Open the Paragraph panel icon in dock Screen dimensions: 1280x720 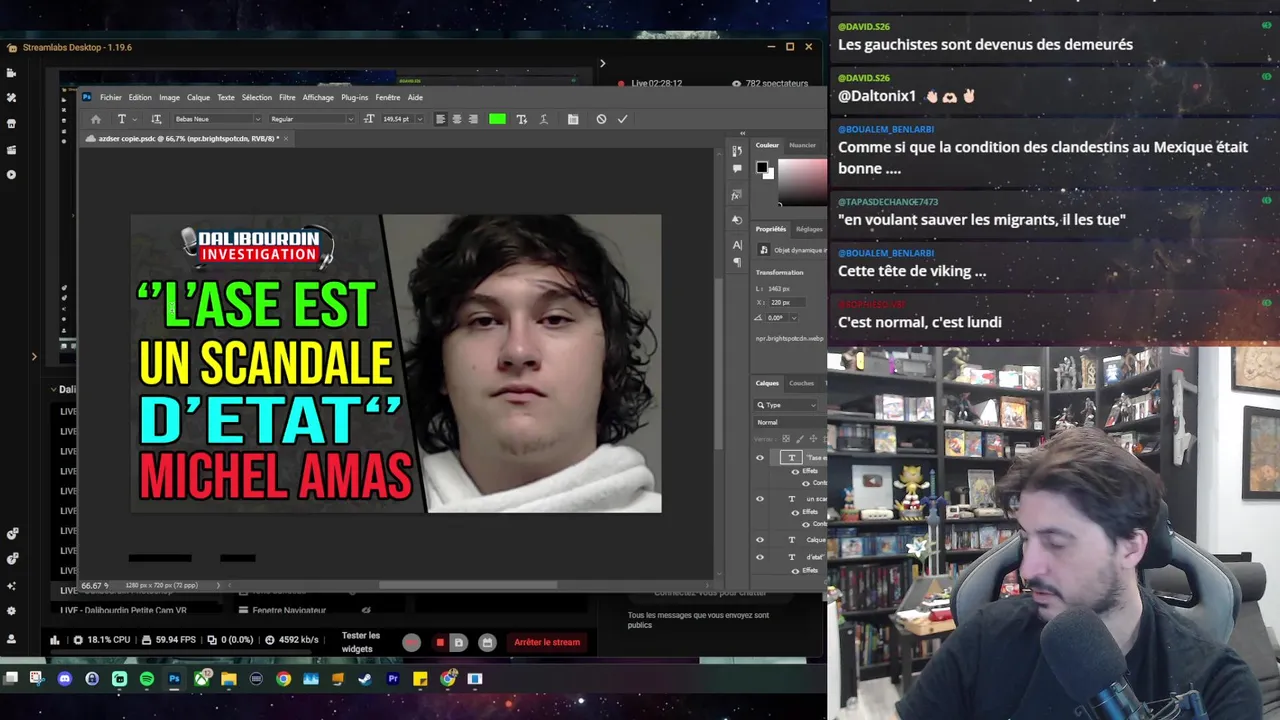coord(737,262)
